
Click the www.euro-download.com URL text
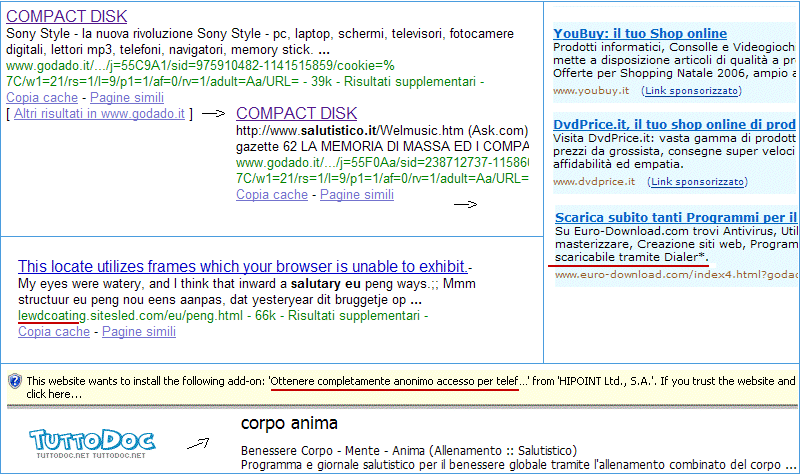pyautogui.click(x=676, y=275)
